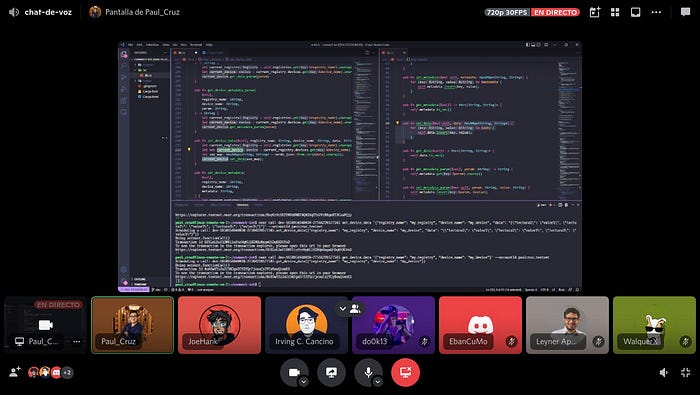Click the speaker icon beside chat-de-voz
This screenshot has height=395, width=700.
14,12
